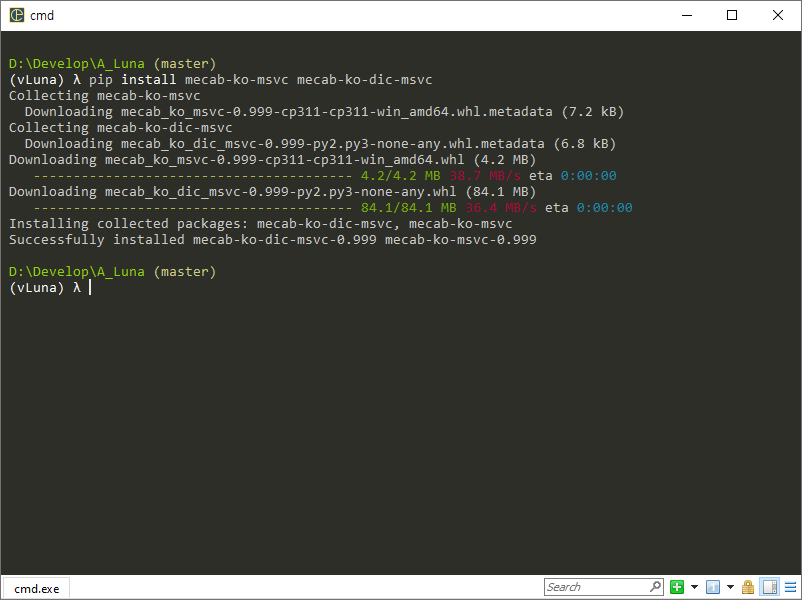This screenshot has width=802, height=600.
Task: Expand the console list dropdown arrow
Action: click(730, 587)
